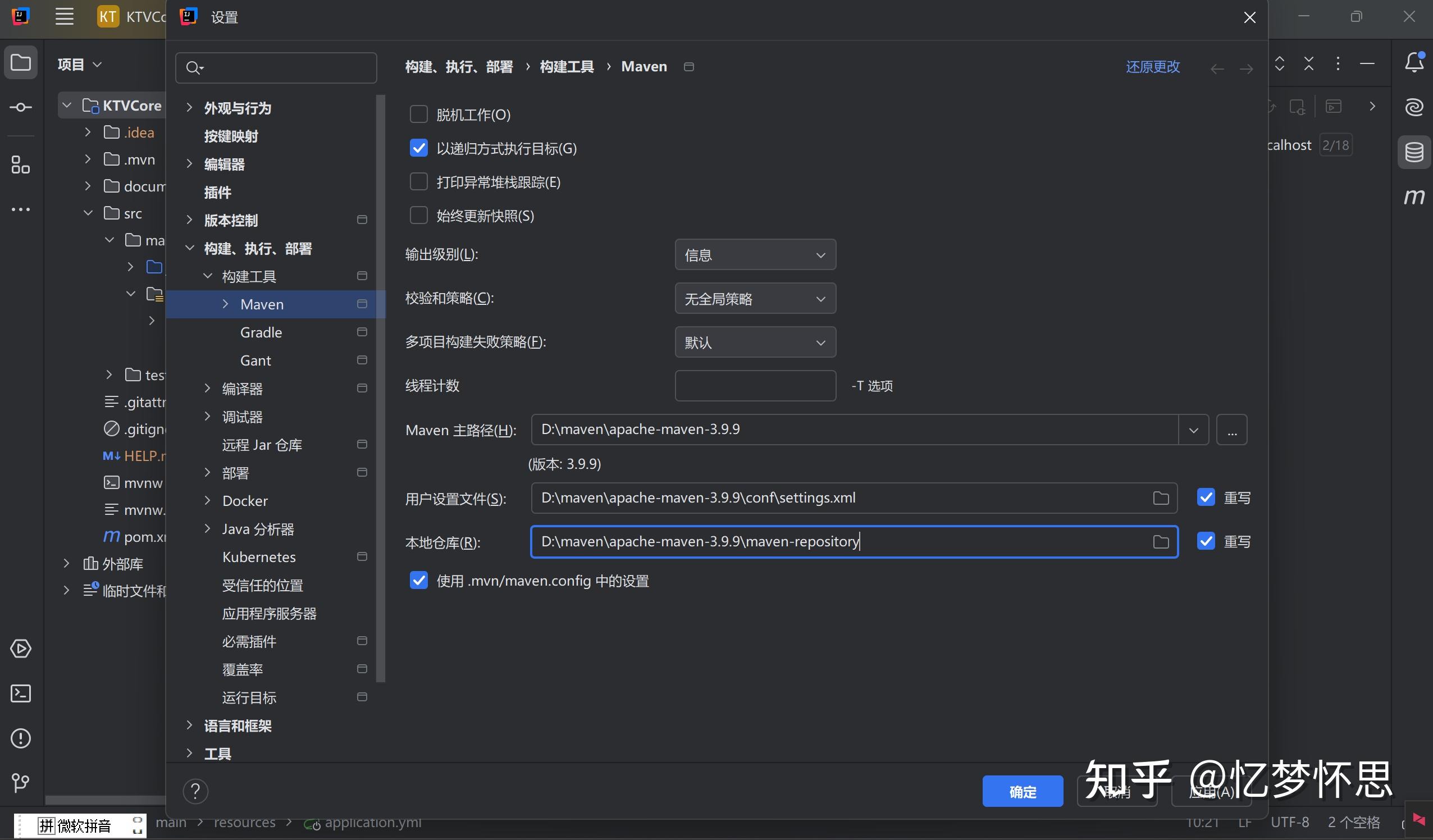Viewport: 1433px width, 840px height.
Task: Open the Maven tool window icon
Action: (1414, 197)
